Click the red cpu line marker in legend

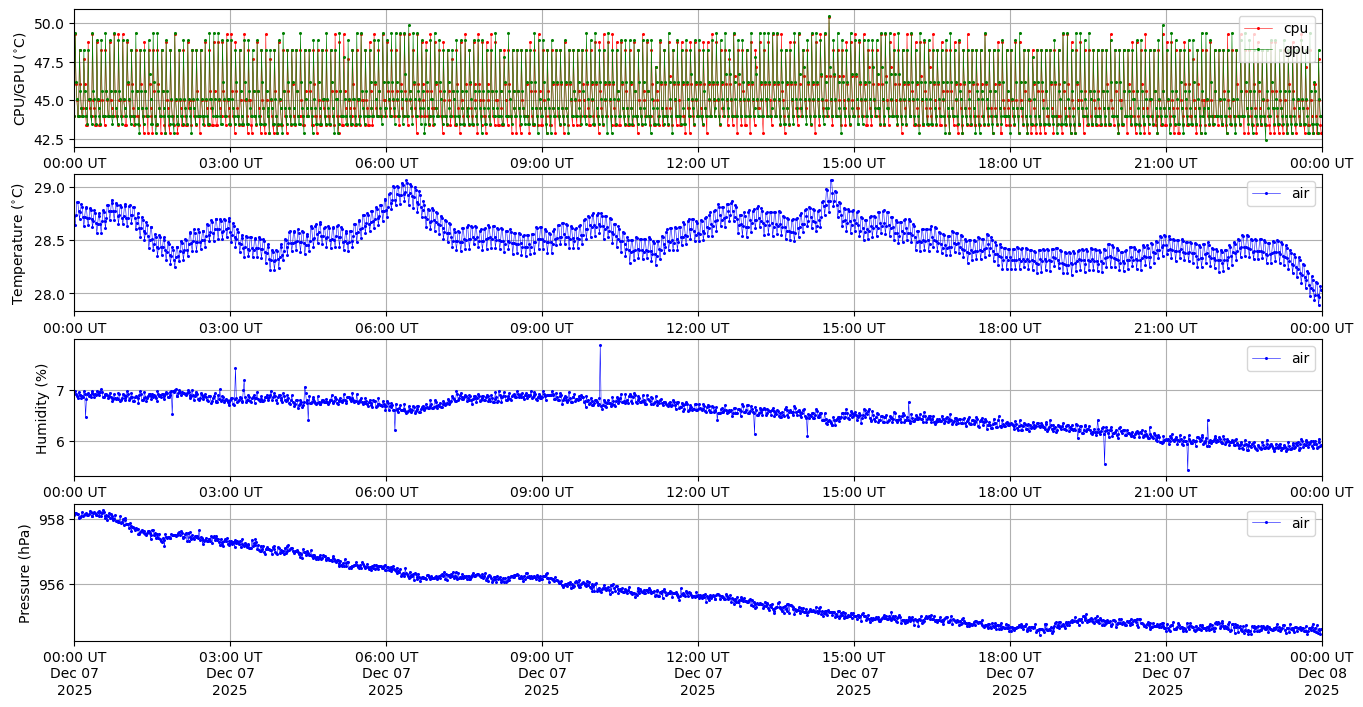tap(1263, 28)
